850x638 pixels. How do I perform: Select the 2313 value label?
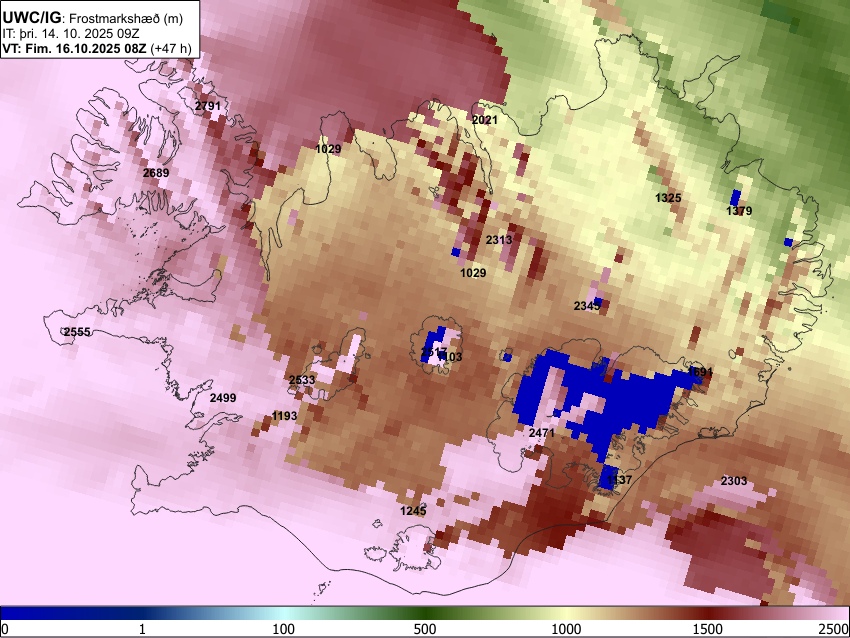pos(498,240)
